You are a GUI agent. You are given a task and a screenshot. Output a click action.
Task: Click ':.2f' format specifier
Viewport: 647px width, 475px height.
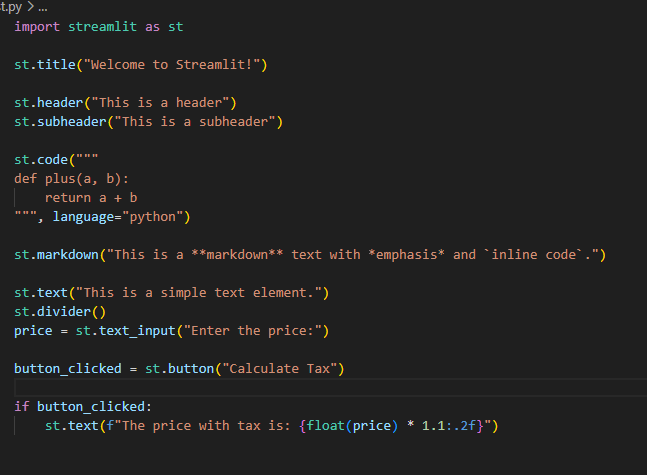click(460, 425)
